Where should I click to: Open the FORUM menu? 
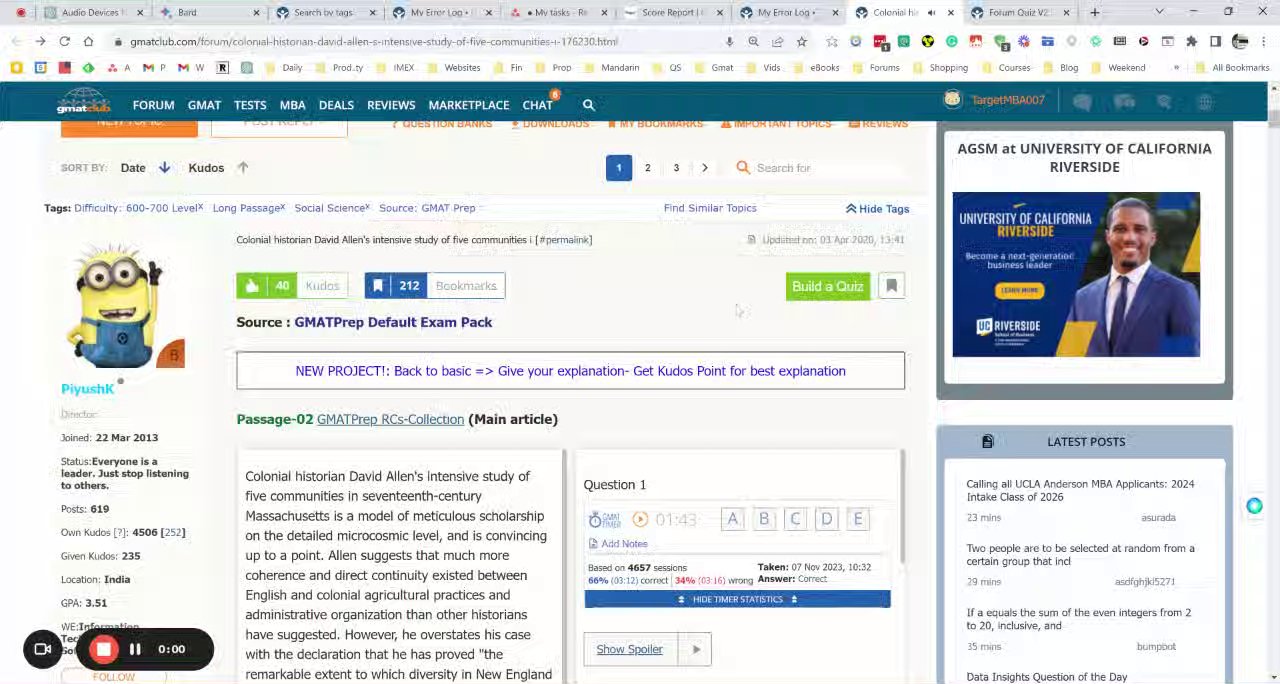[153, 105]
